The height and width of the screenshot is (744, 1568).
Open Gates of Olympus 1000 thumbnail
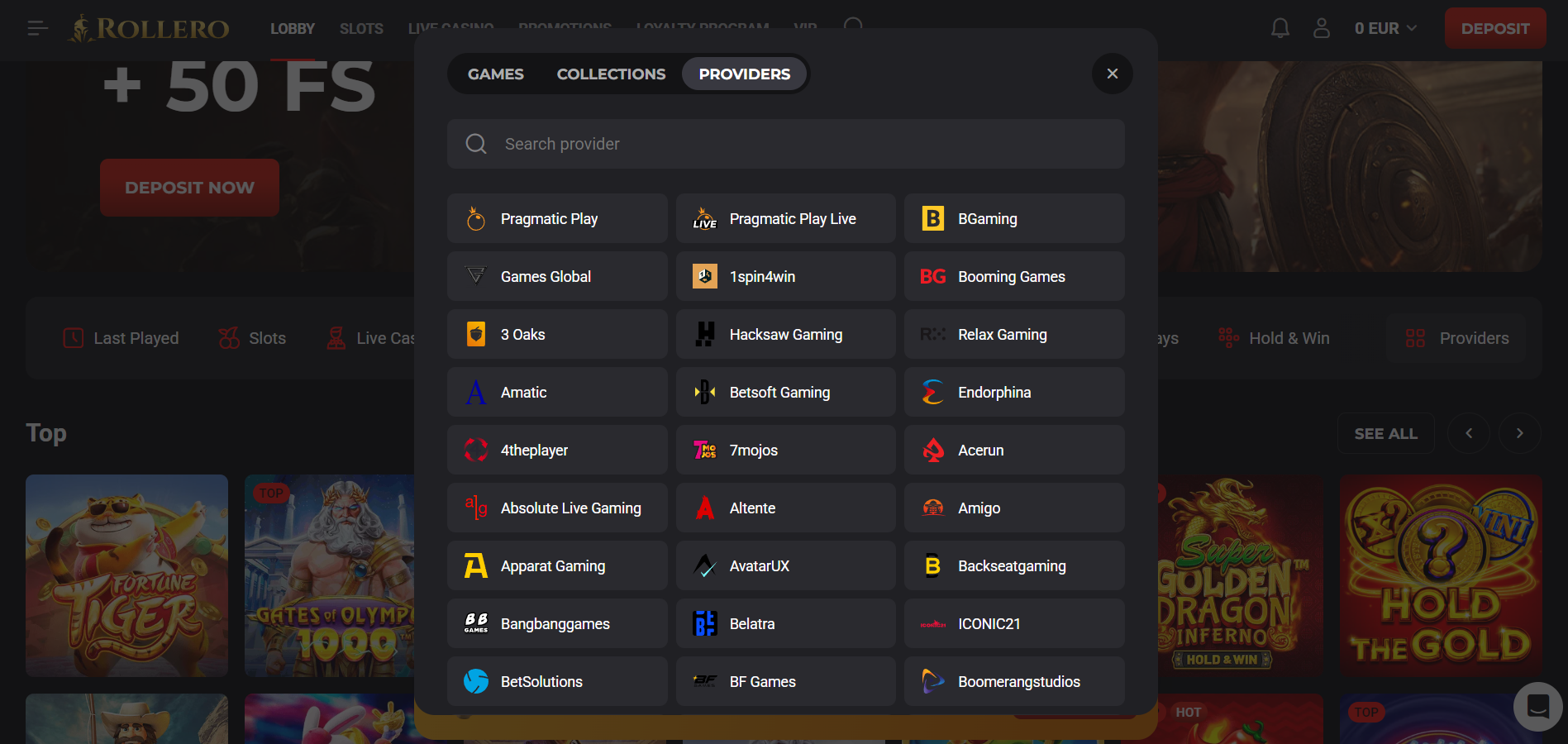coord(330,575)
